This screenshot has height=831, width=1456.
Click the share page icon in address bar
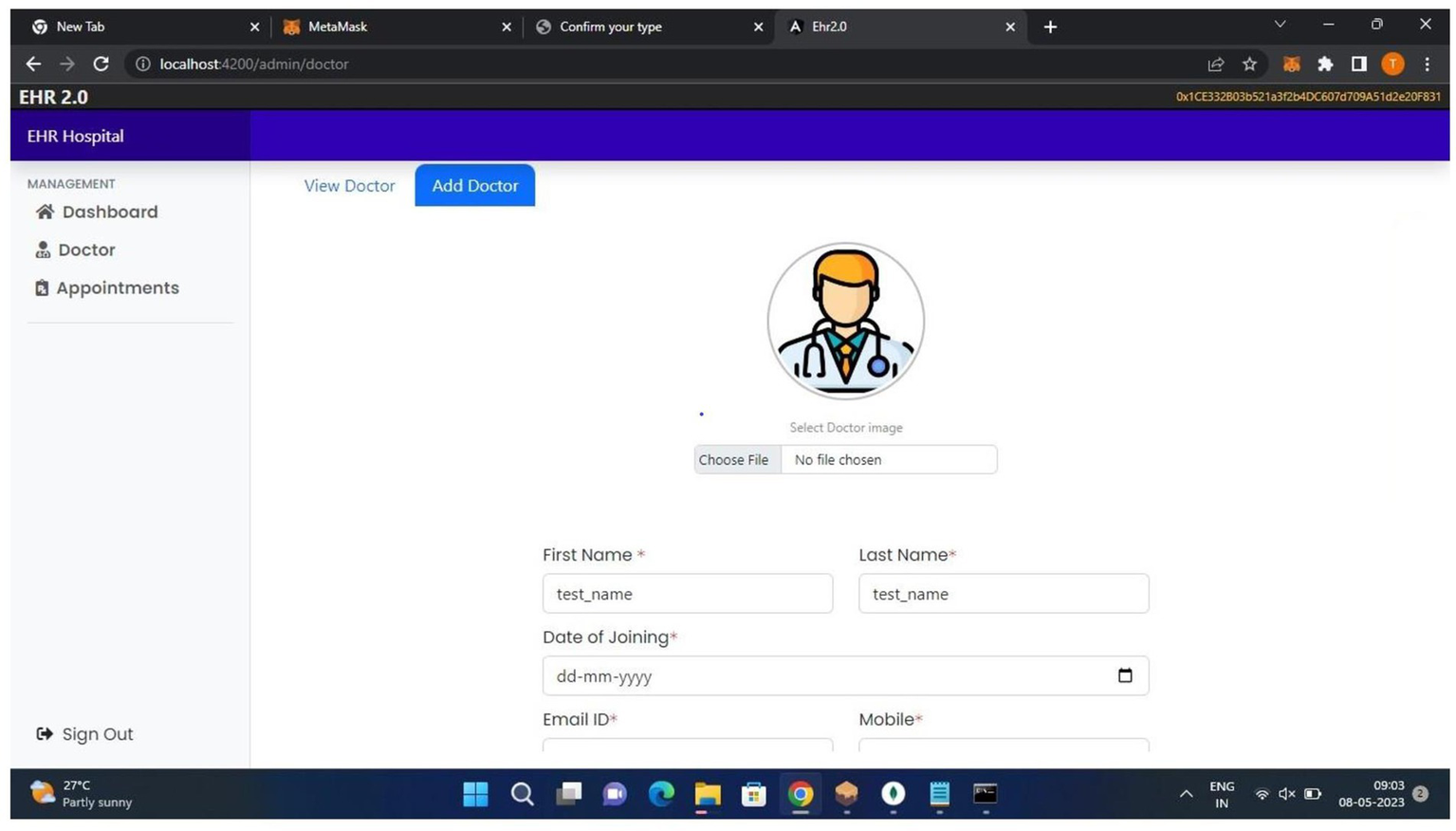[1215, 65]
